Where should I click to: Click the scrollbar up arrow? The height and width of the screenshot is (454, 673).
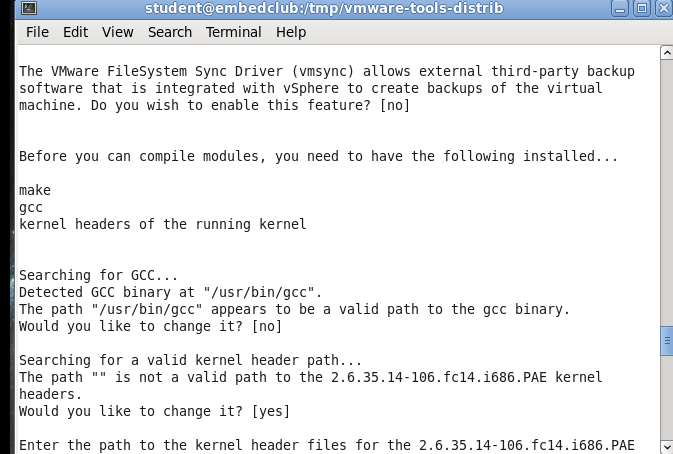tap(667, 53)
